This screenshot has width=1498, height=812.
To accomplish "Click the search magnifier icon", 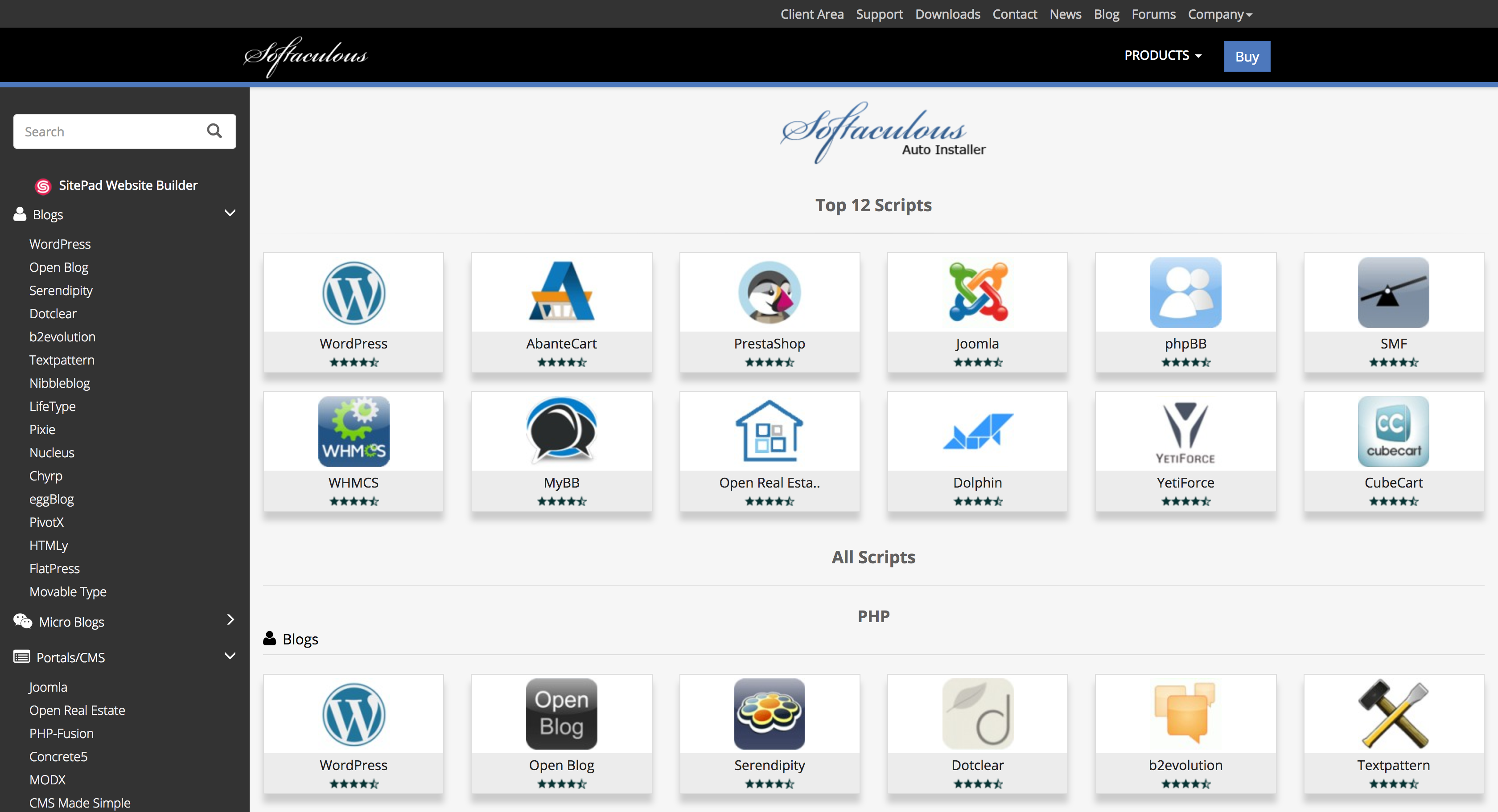I will coord(214,131).
